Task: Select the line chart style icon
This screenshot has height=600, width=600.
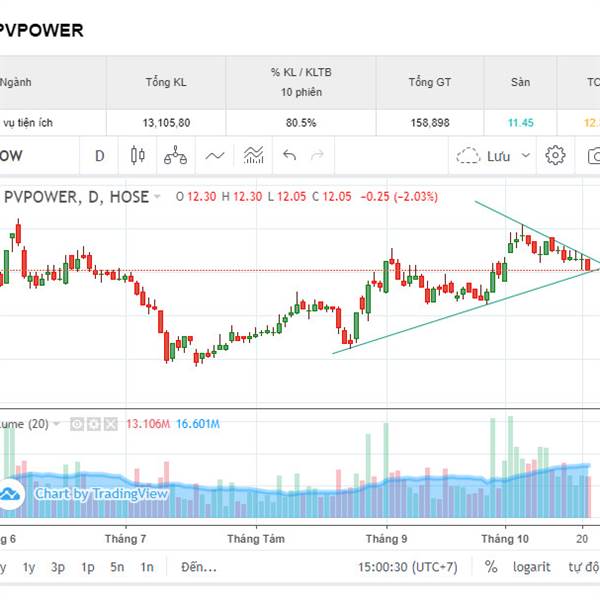Action: coord(215,155)
